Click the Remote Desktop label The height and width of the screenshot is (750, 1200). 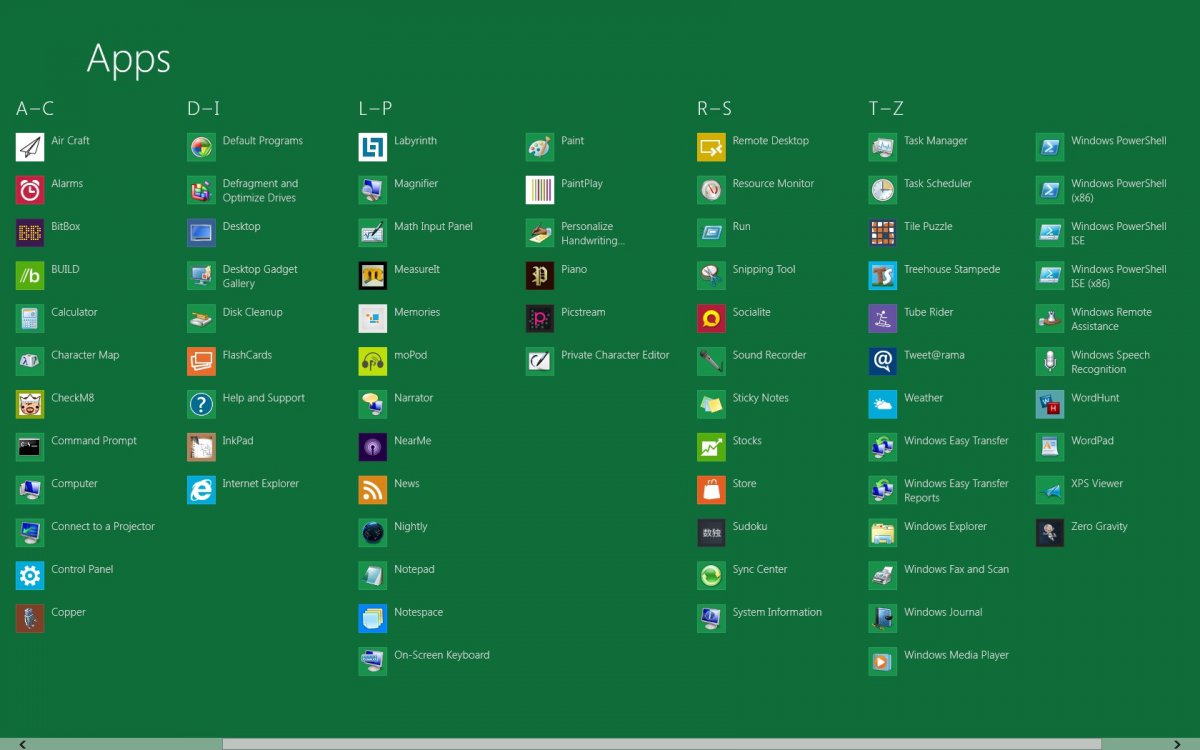point(771,141)
